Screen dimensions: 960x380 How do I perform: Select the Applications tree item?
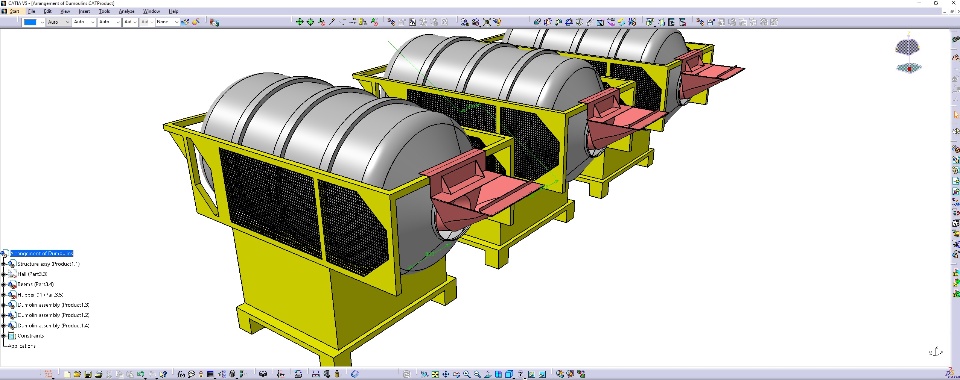click(x=22, y=346)
